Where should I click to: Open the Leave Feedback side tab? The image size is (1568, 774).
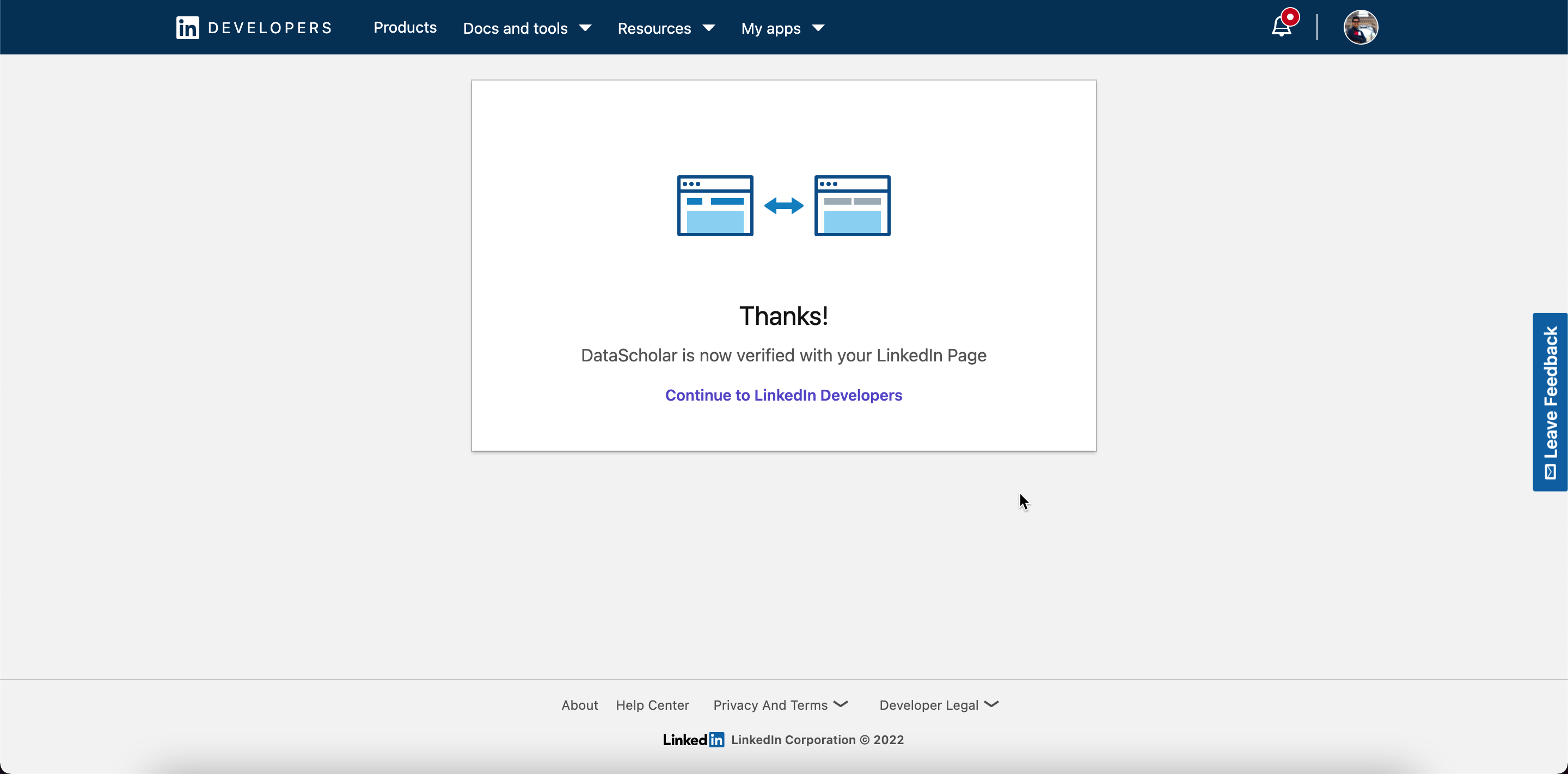pos(1549,402)
